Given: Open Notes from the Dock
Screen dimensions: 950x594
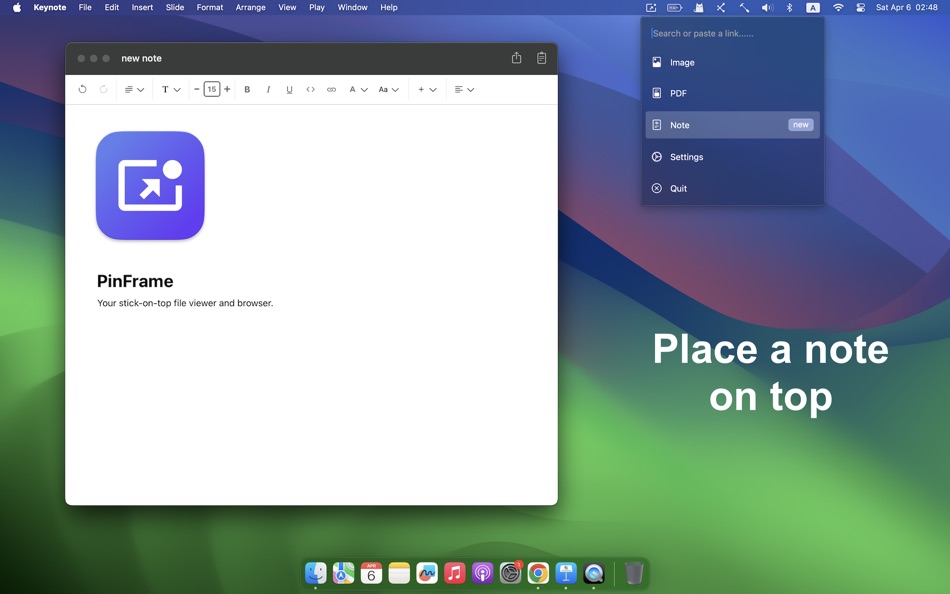Looking at the screenshot, I should click(x=399, y=573).
